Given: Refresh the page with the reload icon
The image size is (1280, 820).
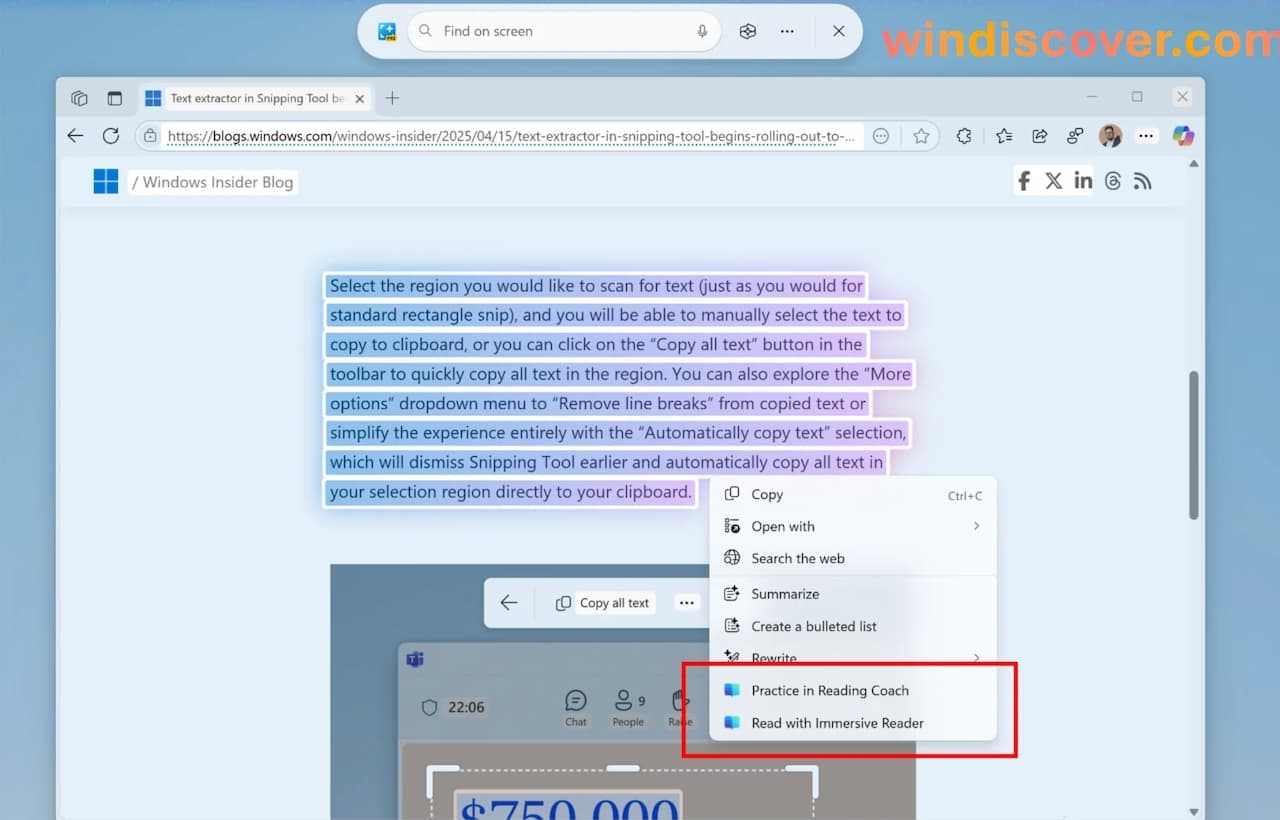Looking at the screenshot, I should (111, 136).
